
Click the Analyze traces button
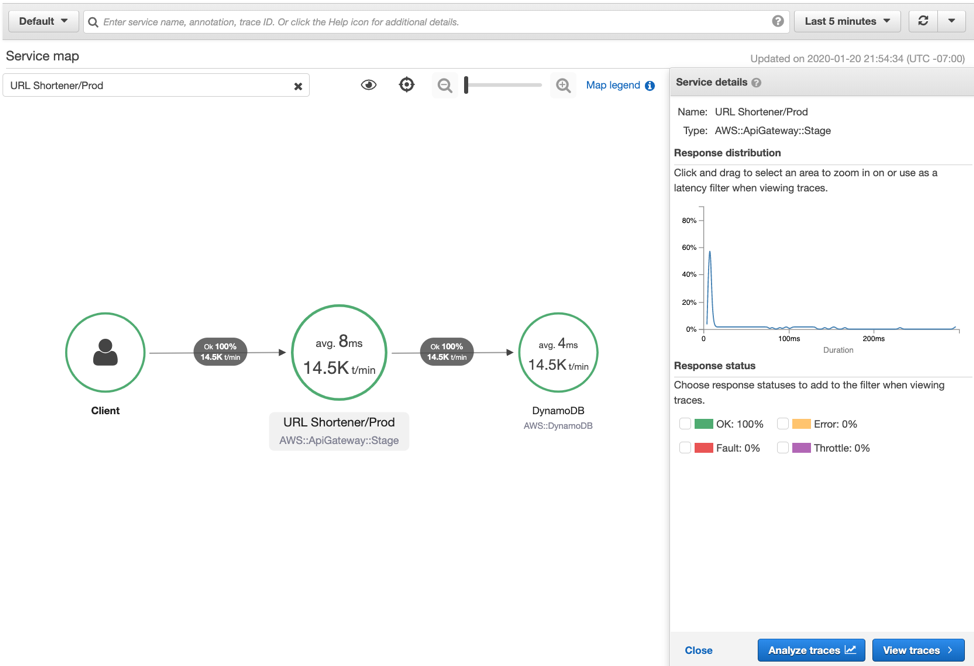coord(811,650)
